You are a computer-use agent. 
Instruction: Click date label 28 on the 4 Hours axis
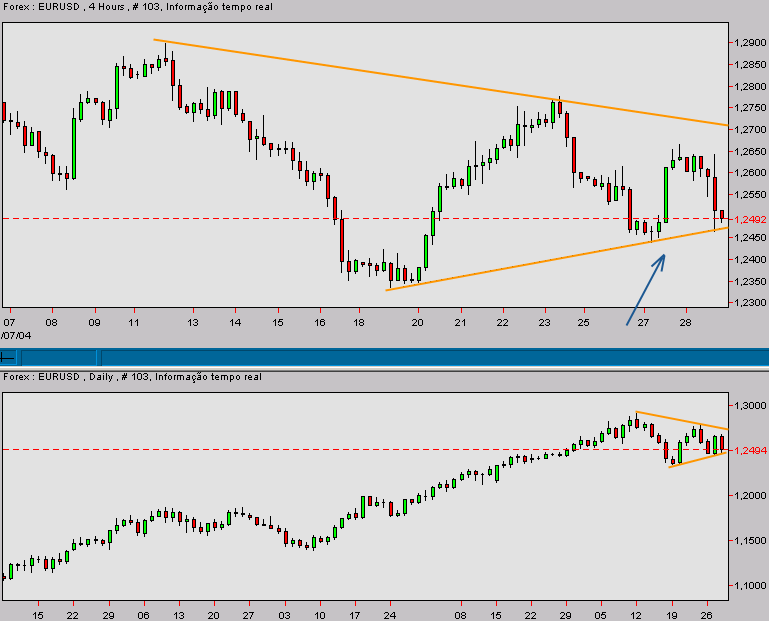[x=685, y=322]
